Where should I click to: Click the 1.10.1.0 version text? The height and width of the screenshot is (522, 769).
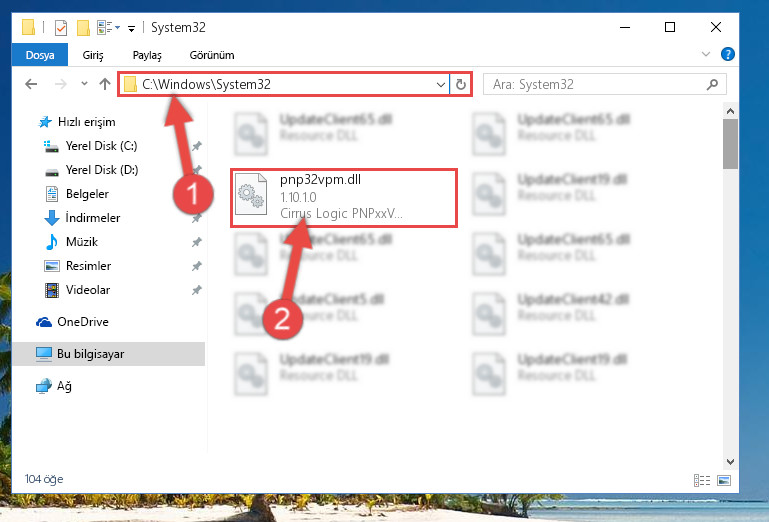click(x=298, y=197)
